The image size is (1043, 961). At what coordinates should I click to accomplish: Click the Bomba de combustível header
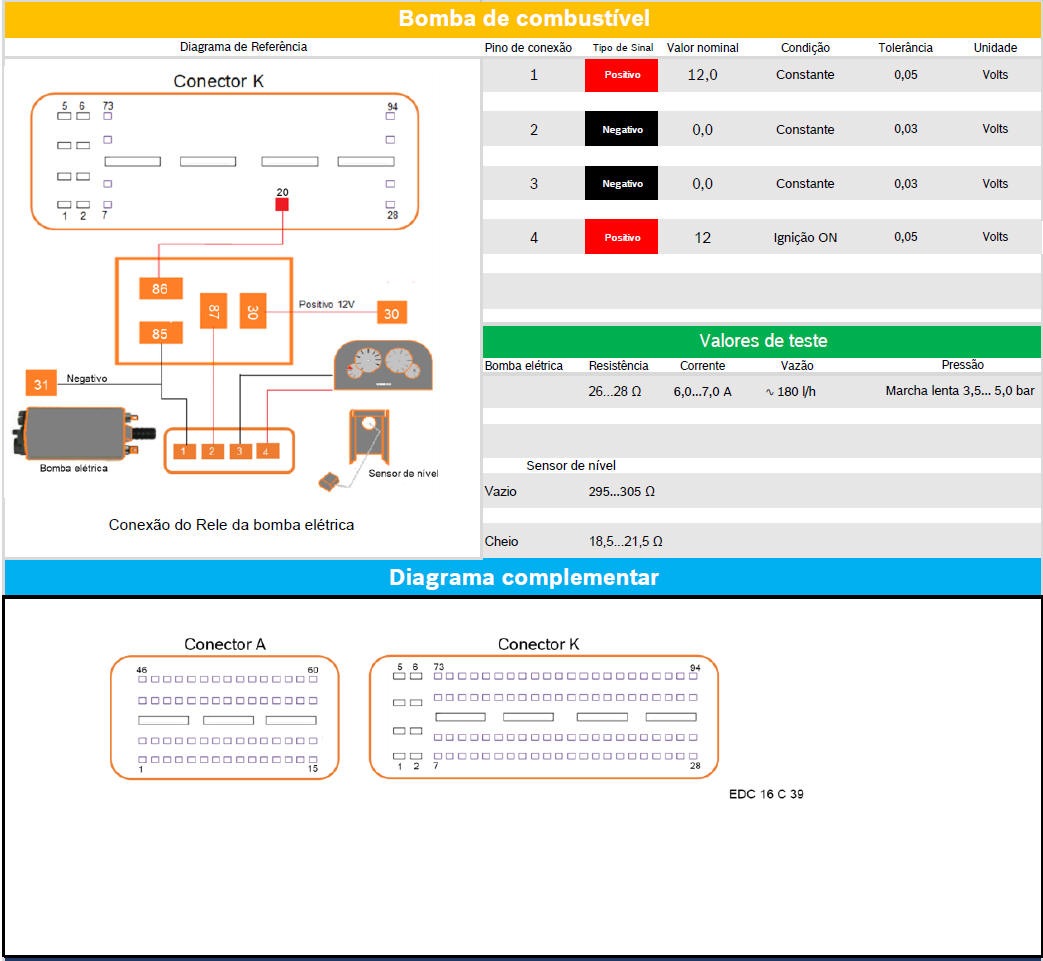pos(523,19)
